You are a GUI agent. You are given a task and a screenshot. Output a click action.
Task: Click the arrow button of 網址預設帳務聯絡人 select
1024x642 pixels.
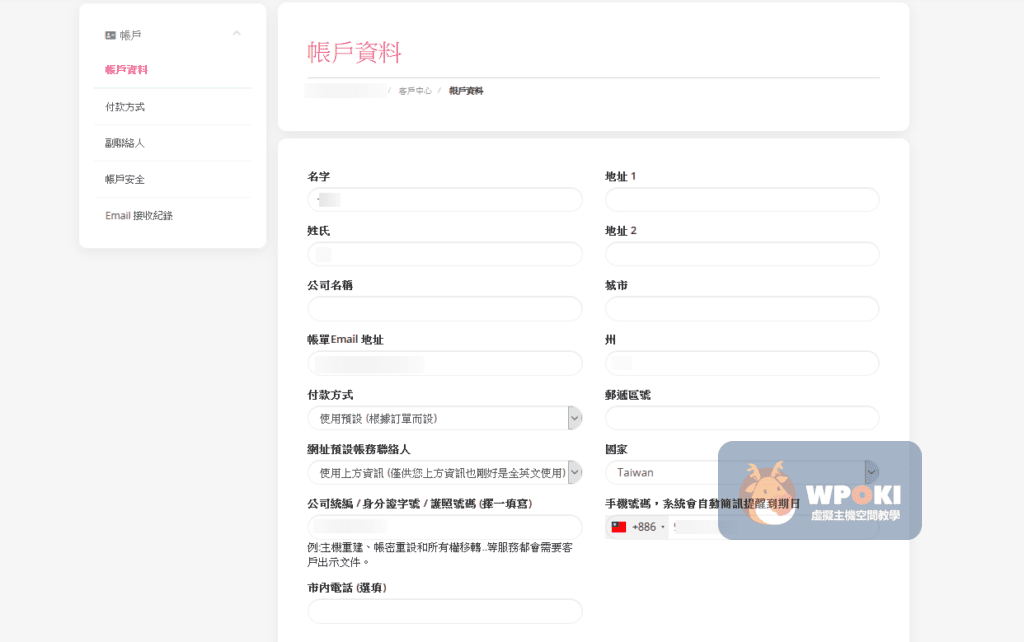(575, 472)
